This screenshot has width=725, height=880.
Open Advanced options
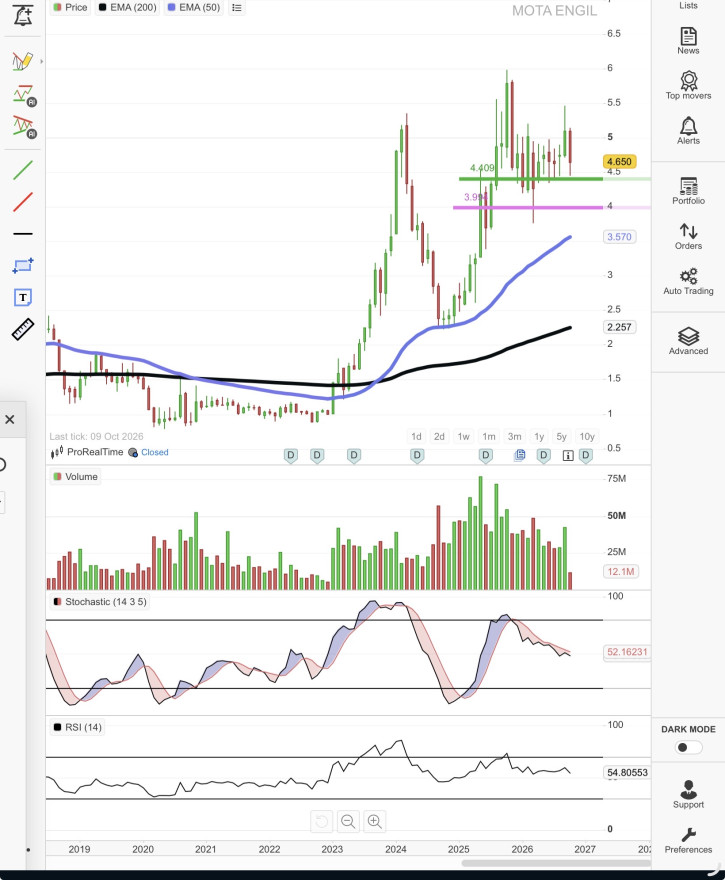point(688,341)
